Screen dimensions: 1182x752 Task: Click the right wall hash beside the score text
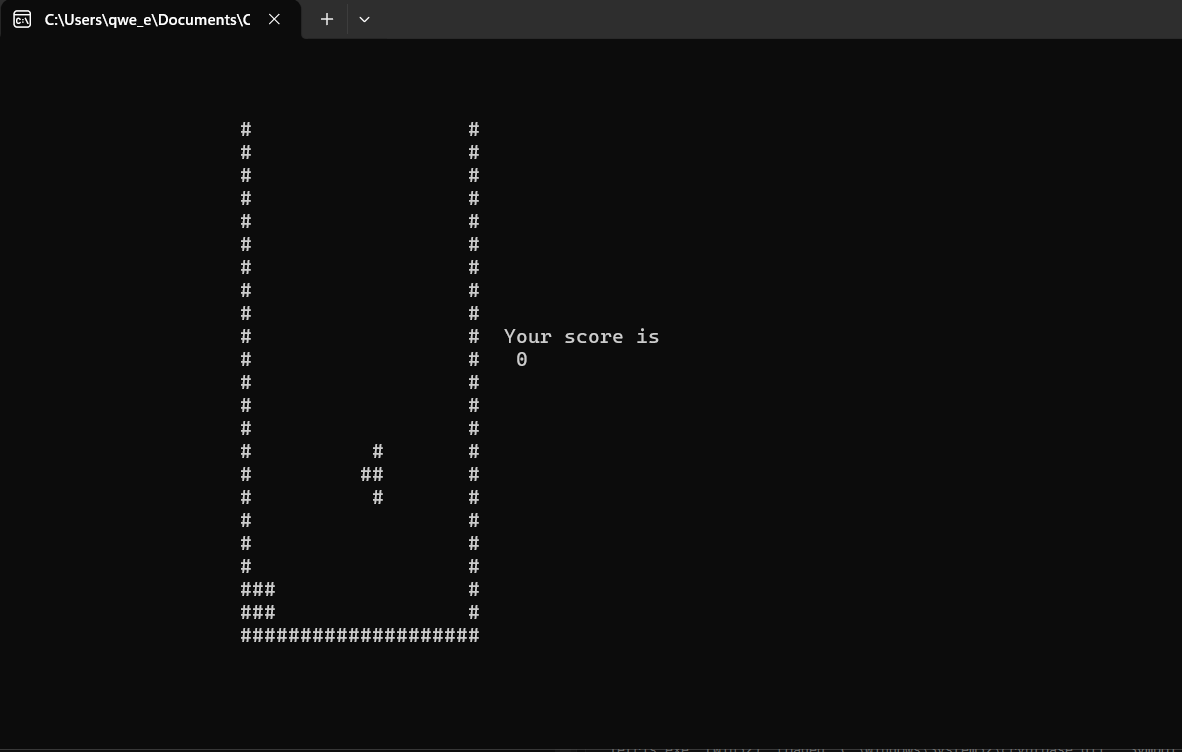click(x=474, y=337)
